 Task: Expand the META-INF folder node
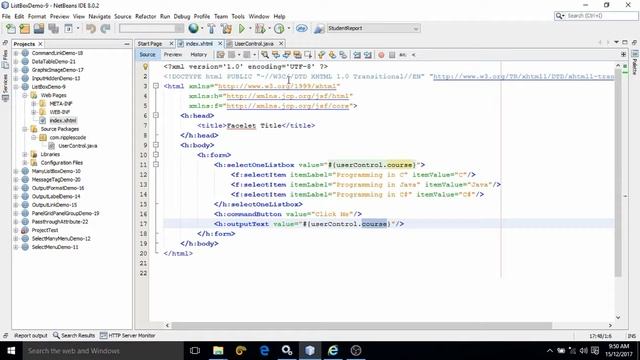pyautogui.click(x=33, y=104)
